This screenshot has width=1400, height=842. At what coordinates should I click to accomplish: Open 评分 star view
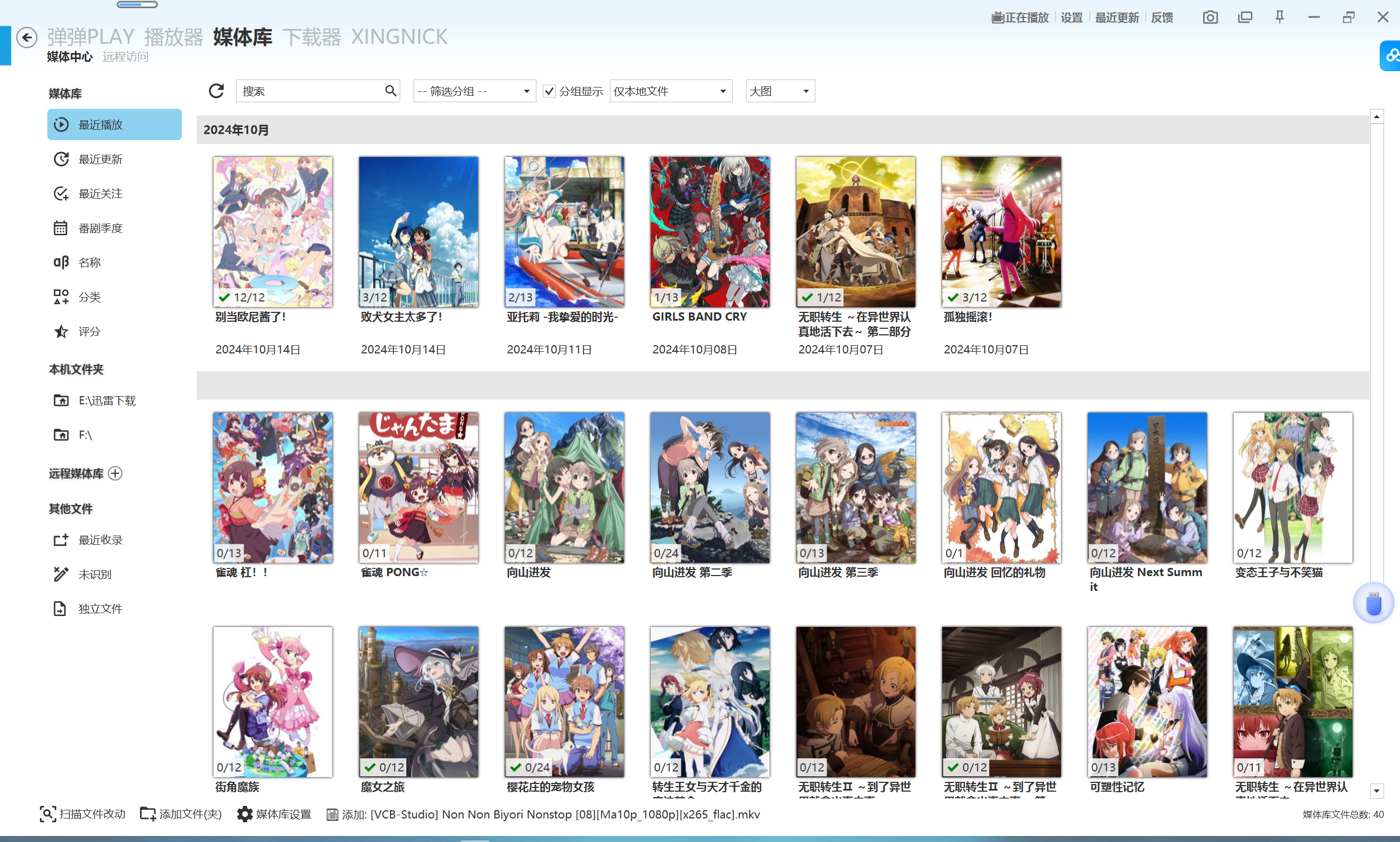pos(114,332)
